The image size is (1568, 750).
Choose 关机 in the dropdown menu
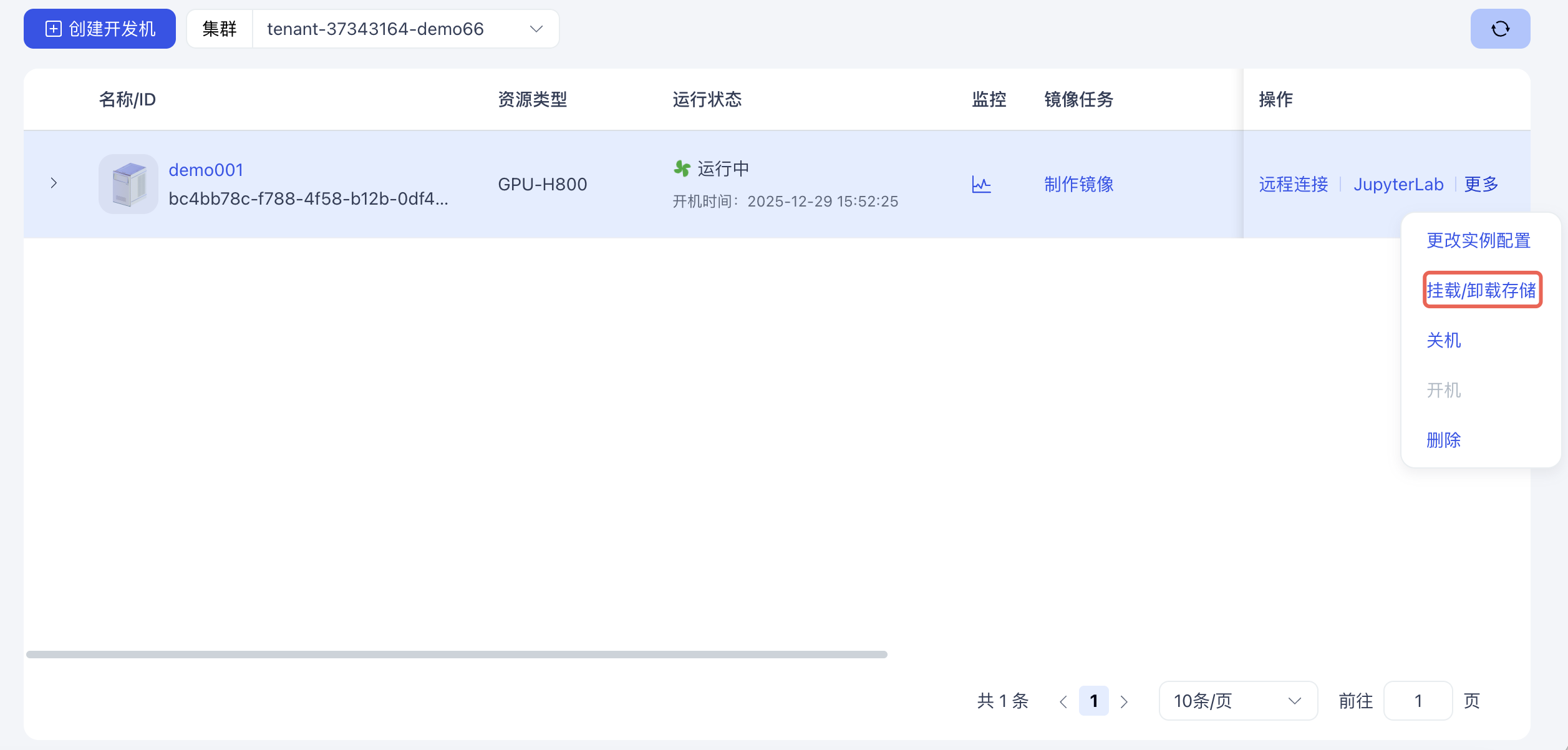pyautogui.click(x=1443, y=340)
